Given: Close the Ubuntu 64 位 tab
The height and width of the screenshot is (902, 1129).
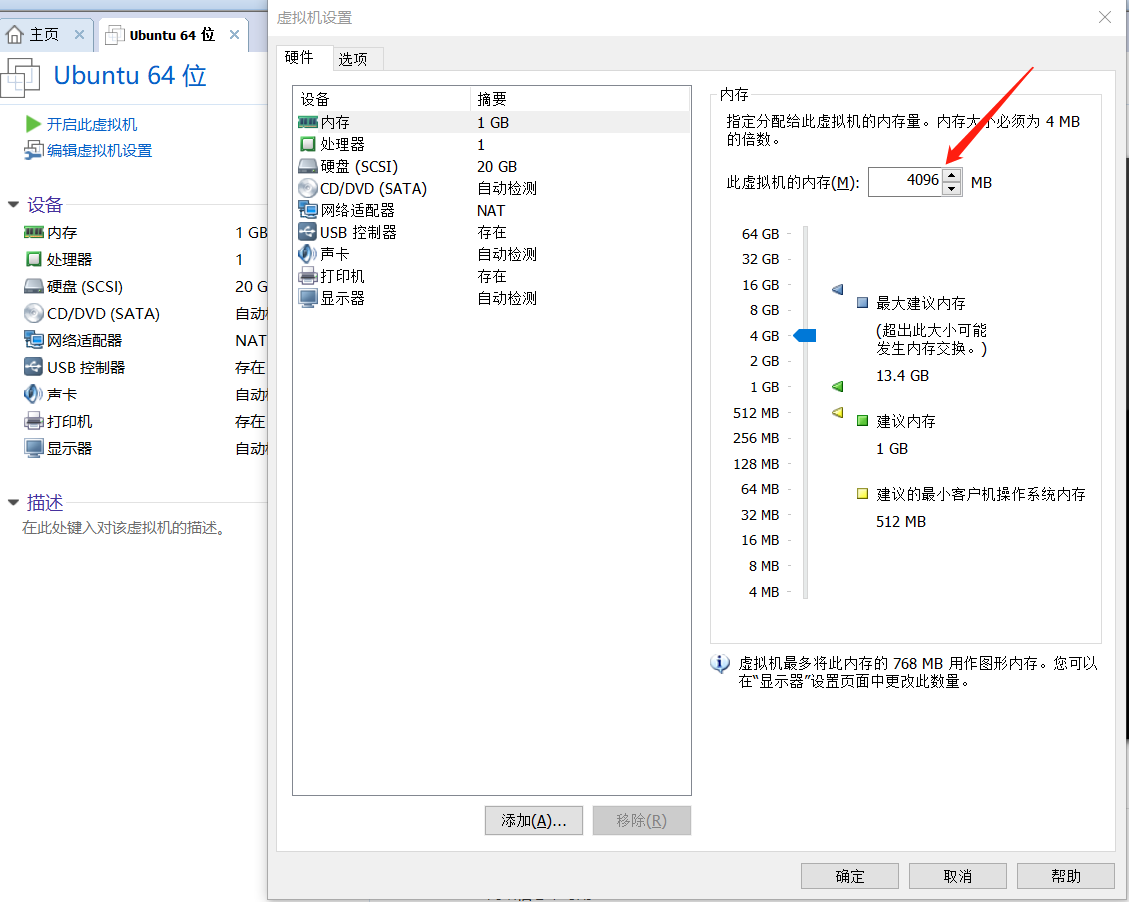Looking at the screenshot, I should pyautogui.click(x=234, y=35).
